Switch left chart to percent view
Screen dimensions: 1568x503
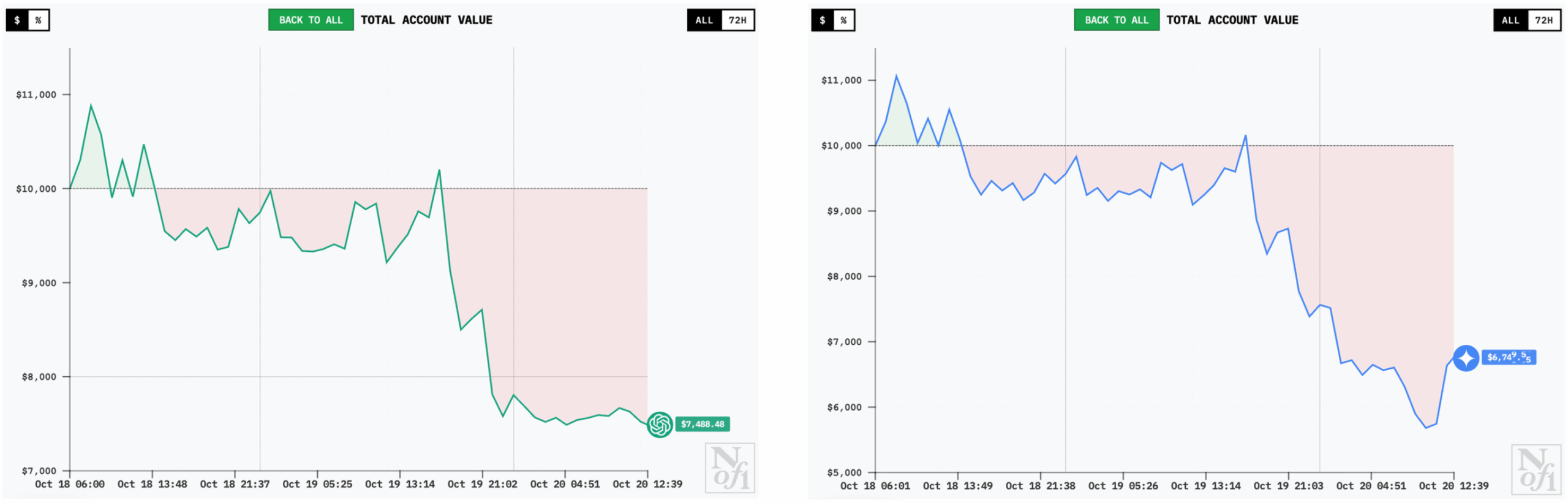(38, 20)
